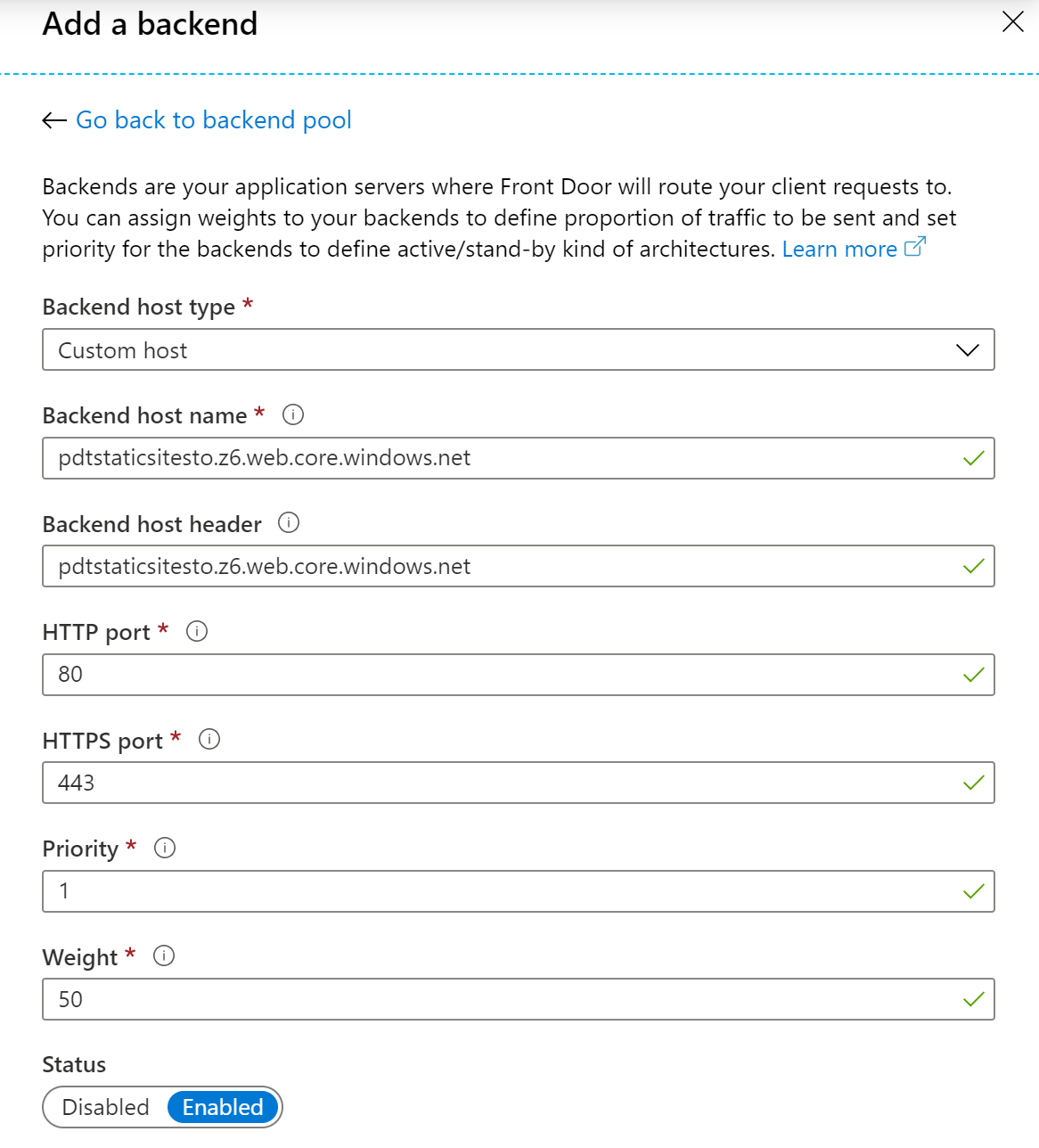Image resolution: width=1039 pixels, height=1148 pixels.
Task: Click the HTTPS port info icon
Action: 209,740
